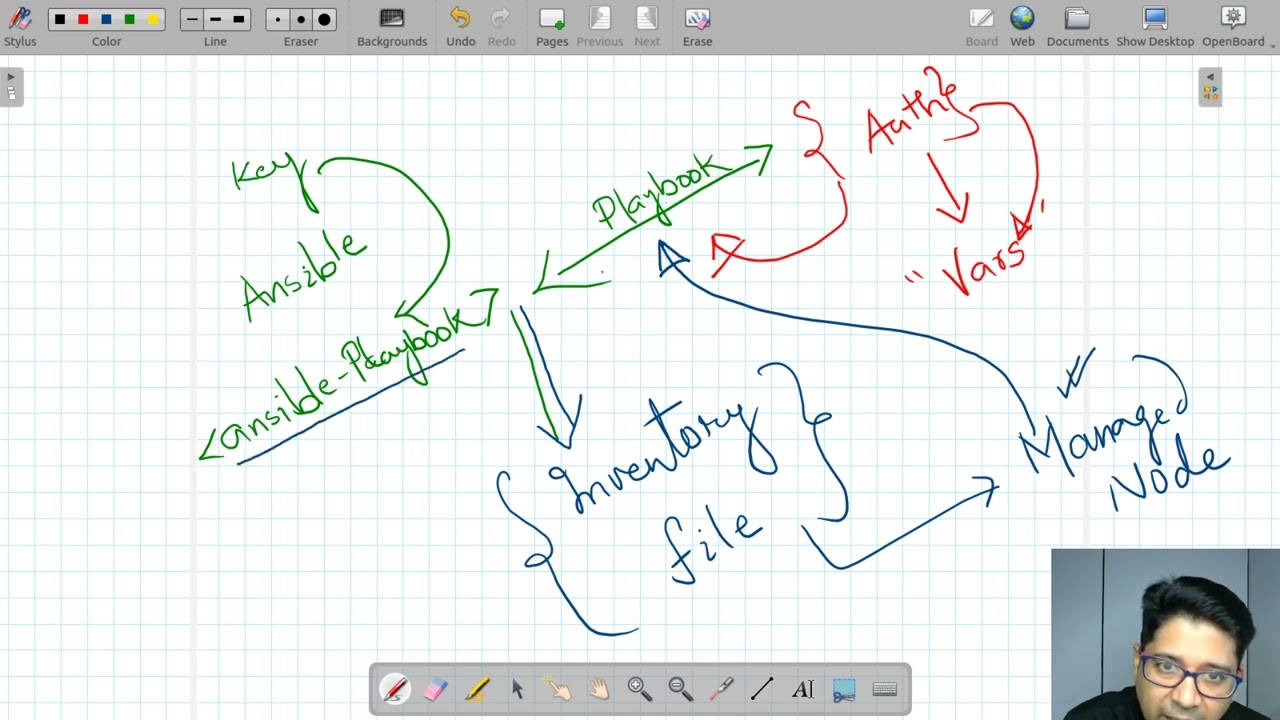1280x720 pixels.
Task: Select the straight Line drawing tool
Action: tap(762, 689)
